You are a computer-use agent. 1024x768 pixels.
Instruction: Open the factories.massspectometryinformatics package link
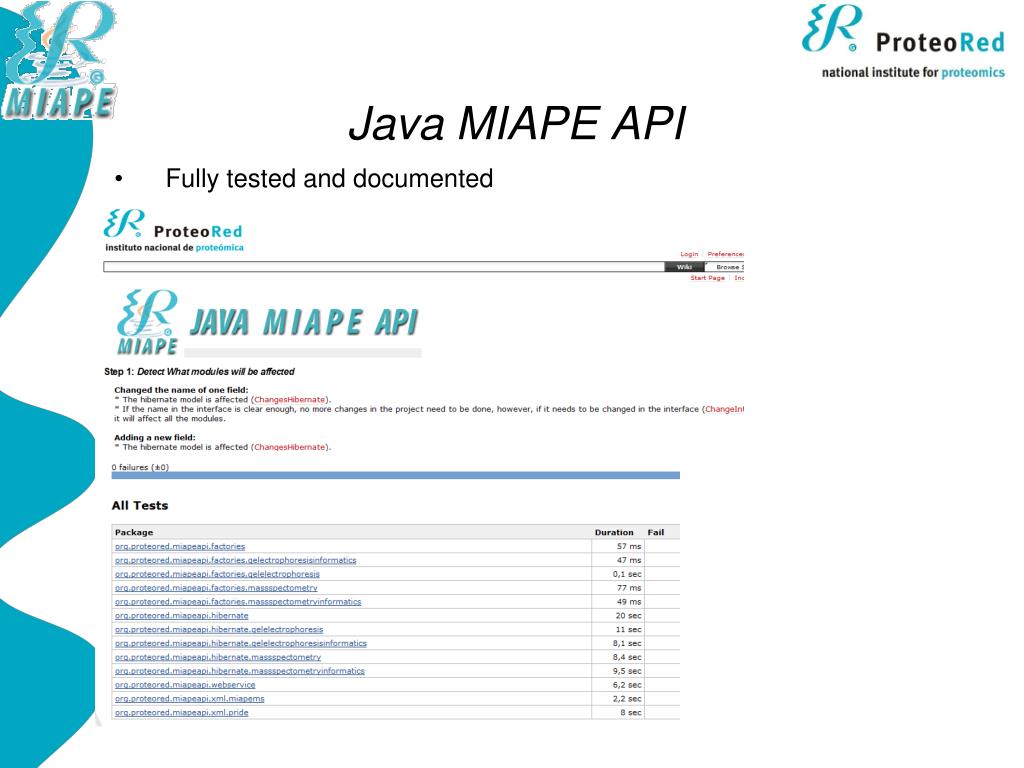[238, 601]
